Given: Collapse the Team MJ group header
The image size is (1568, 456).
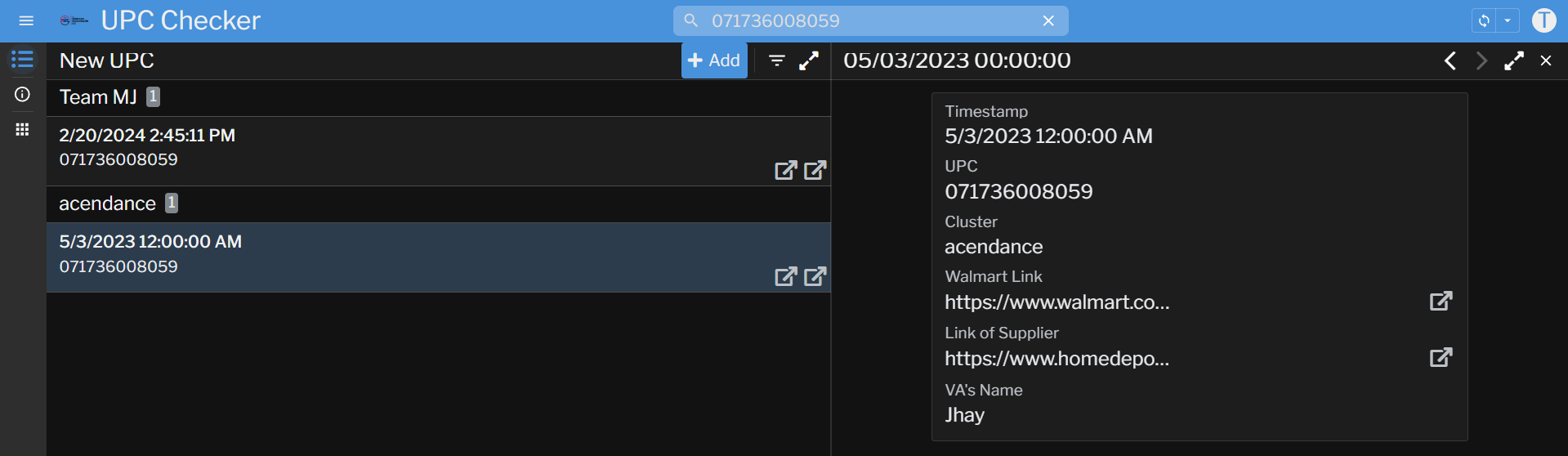Looking at the screenshot, I should 98,97.
